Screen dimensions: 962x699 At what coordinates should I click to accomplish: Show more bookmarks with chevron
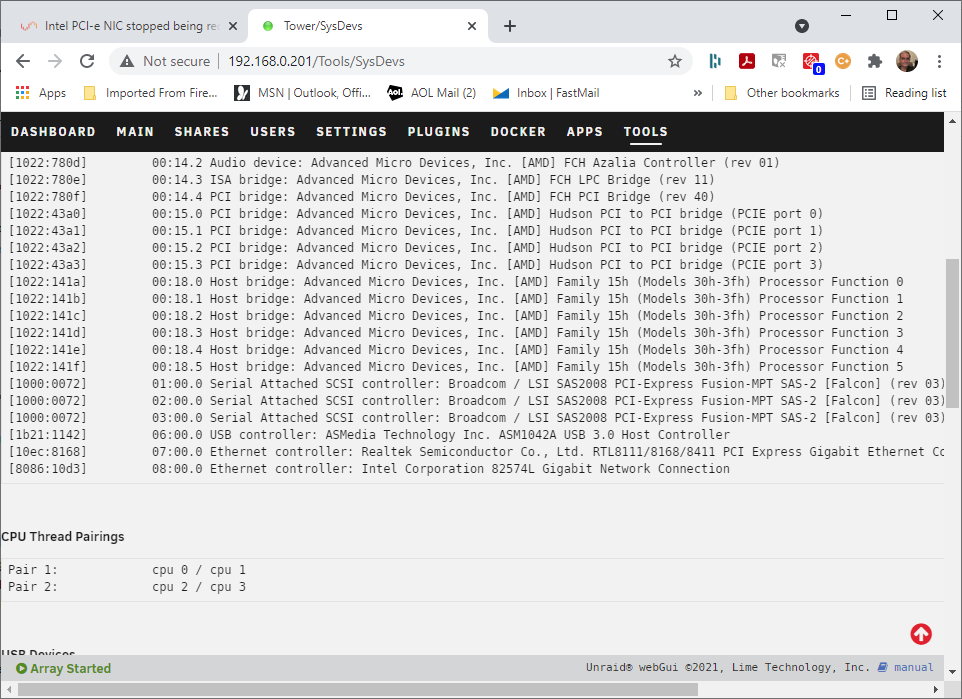(698, 93)
